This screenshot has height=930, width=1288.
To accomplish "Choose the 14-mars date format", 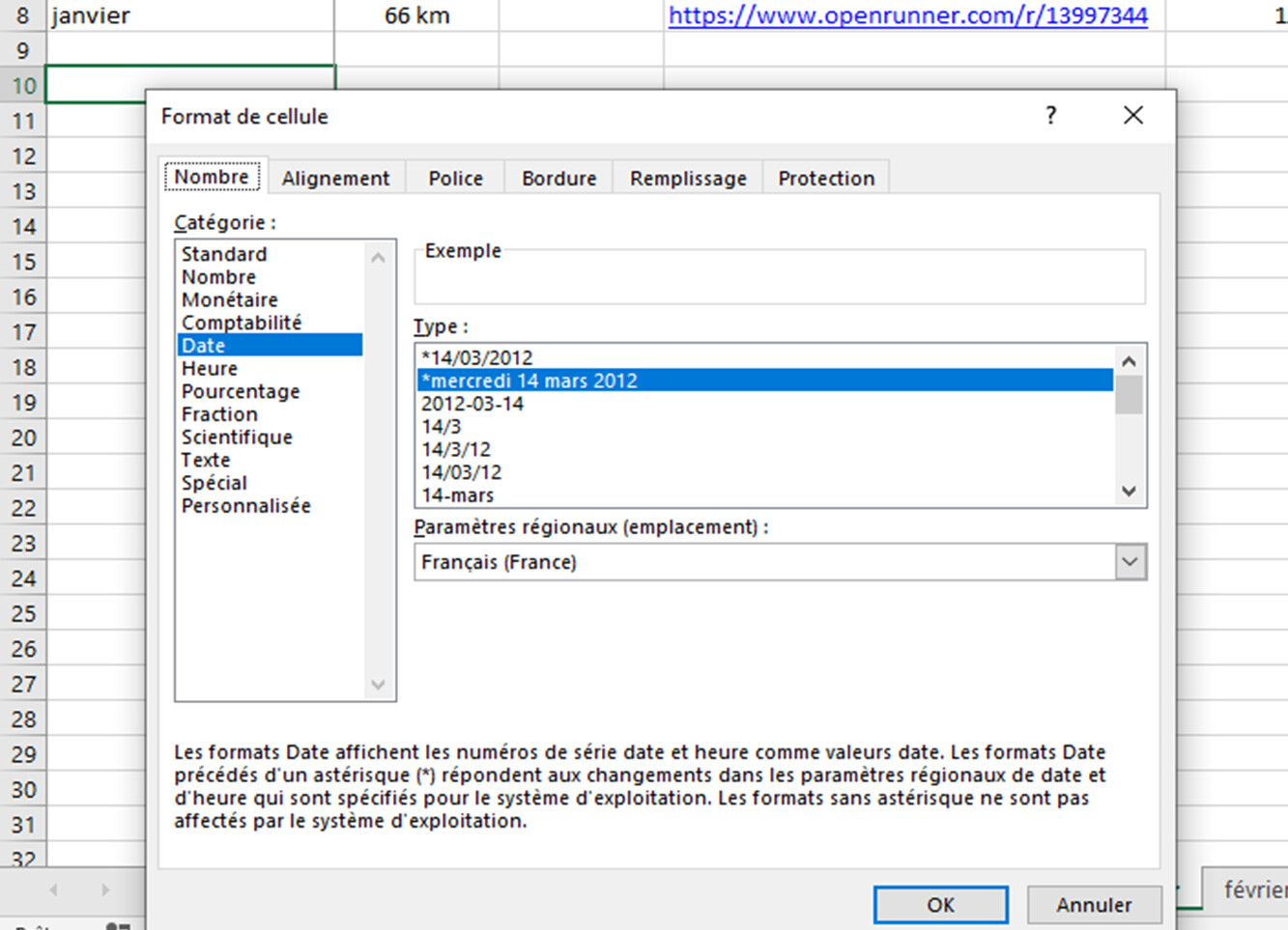I will coord(458,495).
